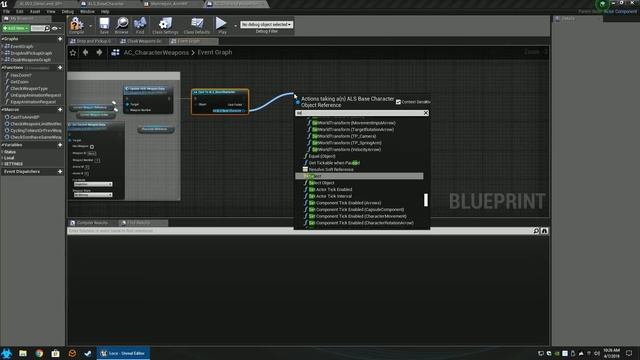This screenshot has height=360, width=640.
Task: Click plus icon in Functions section
Action: click(x=60, y=67)
